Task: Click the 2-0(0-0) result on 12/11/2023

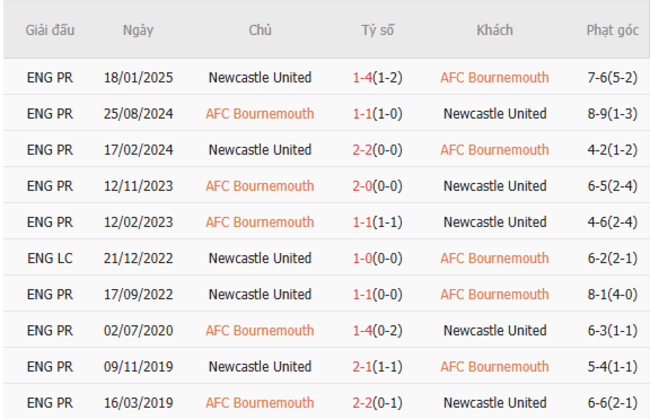Action: tap(377, 186)
